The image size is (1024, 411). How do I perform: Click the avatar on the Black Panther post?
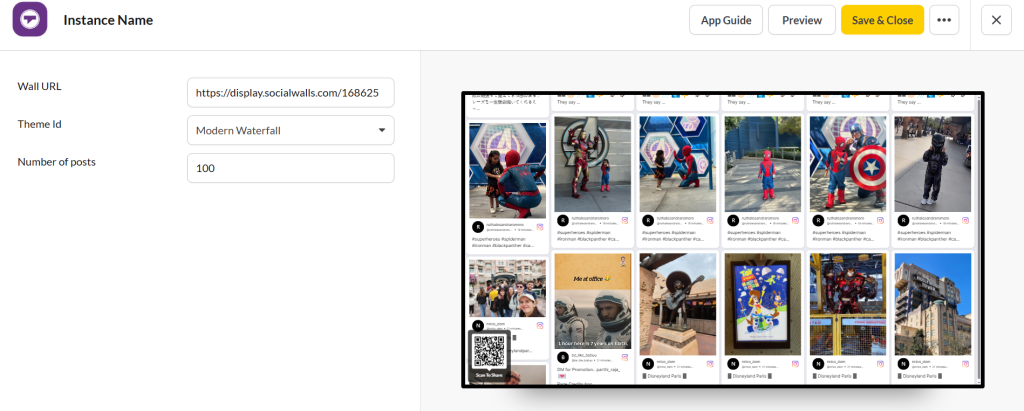pyautogui.click(x=903, y=219)
